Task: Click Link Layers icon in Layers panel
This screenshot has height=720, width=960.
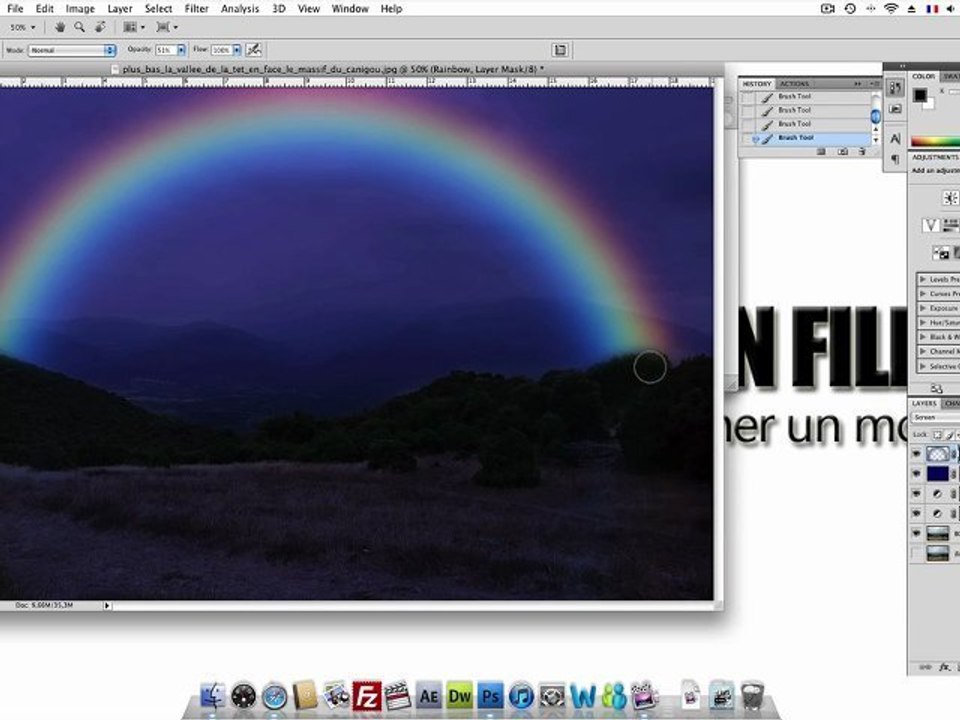Action: click(x=926, y=667)
